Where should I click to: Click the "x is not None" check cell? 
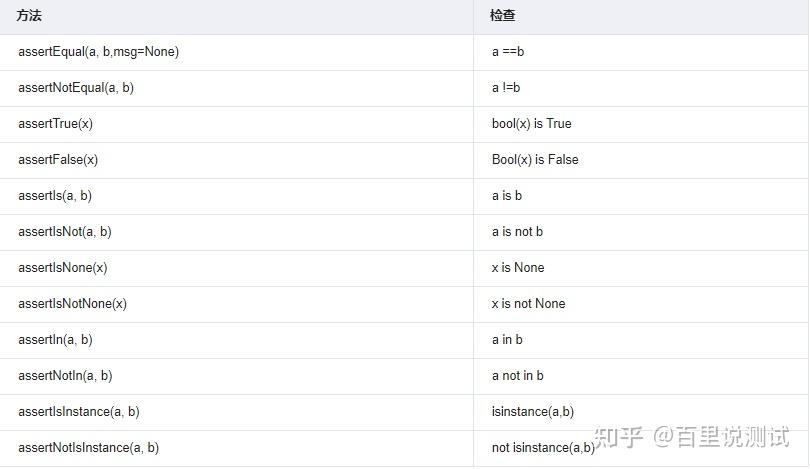528,303
